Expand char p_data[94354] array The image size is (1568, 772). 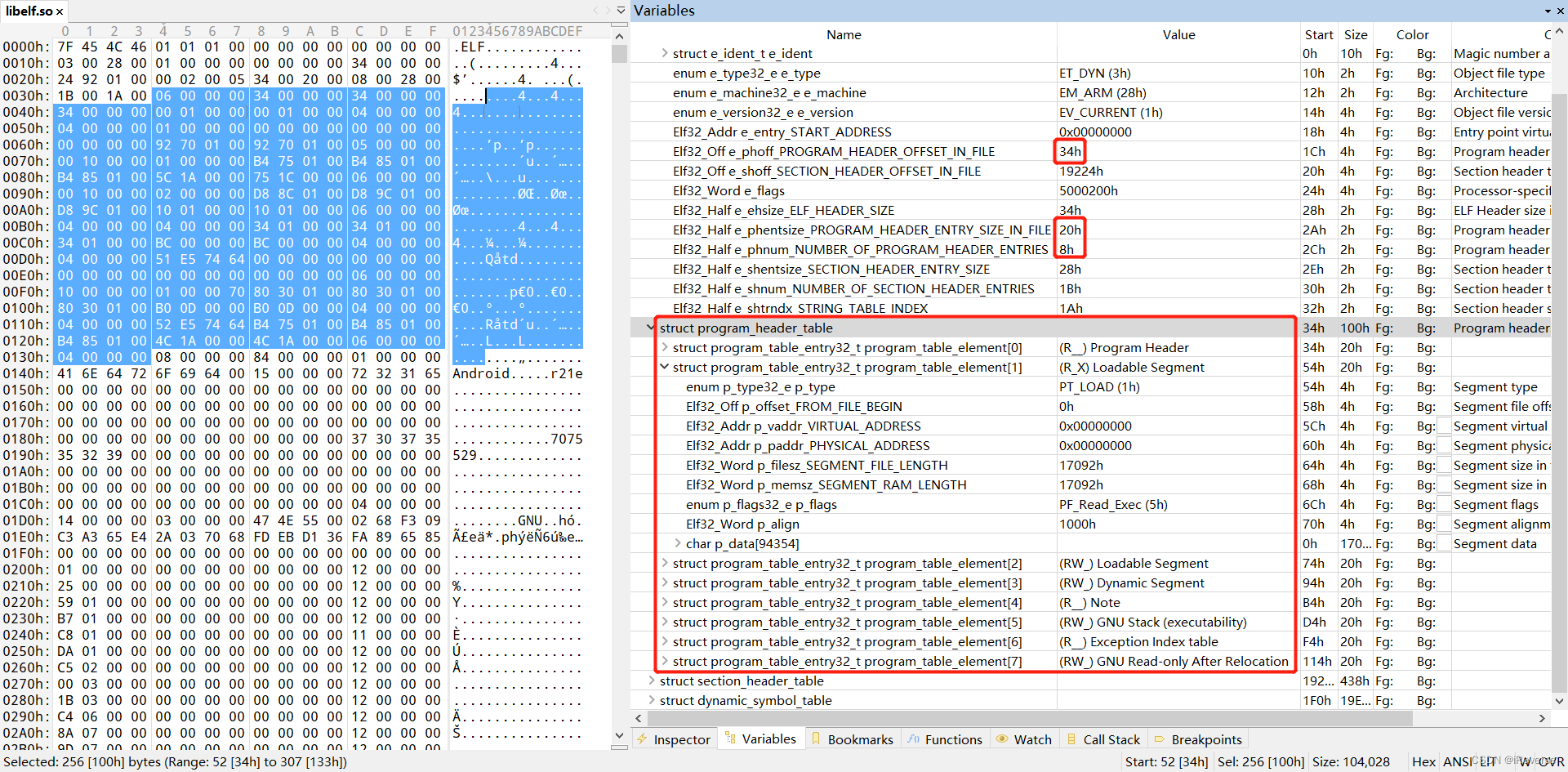coord(678,543)
